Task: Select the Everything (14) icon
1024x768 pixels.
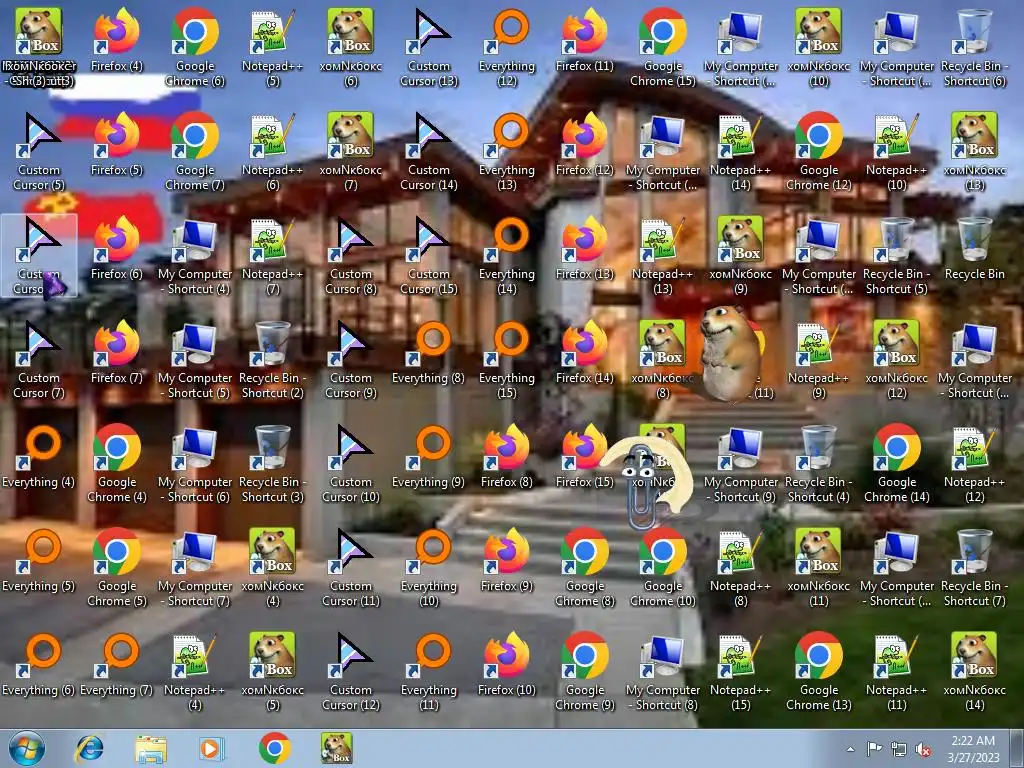Action: 507,255
